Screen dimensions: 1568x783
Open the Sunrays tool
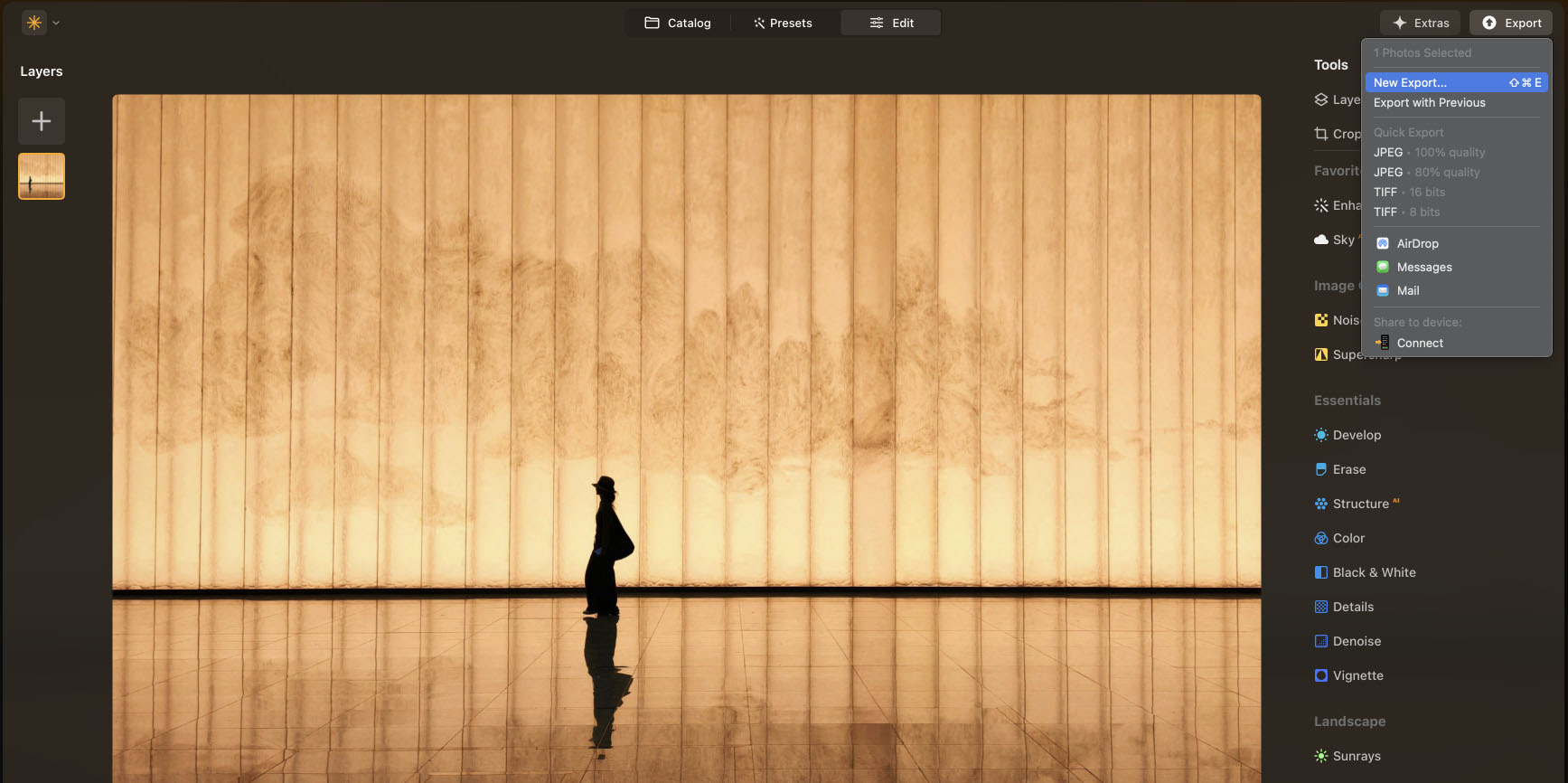click(x=1356, y=756)
